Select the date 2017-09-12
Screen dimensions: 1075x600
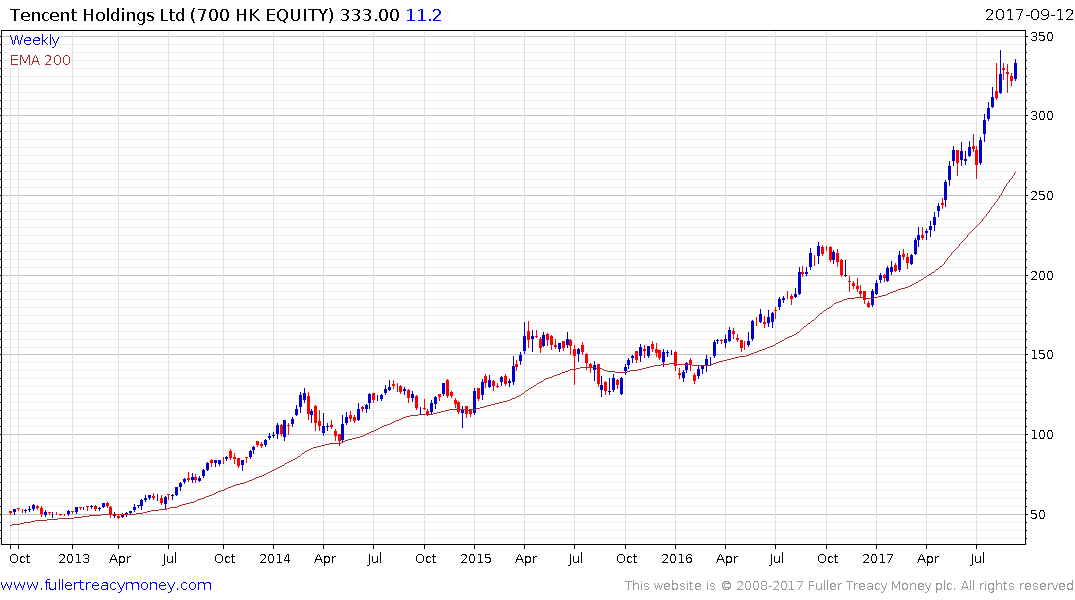point(1029,14)
